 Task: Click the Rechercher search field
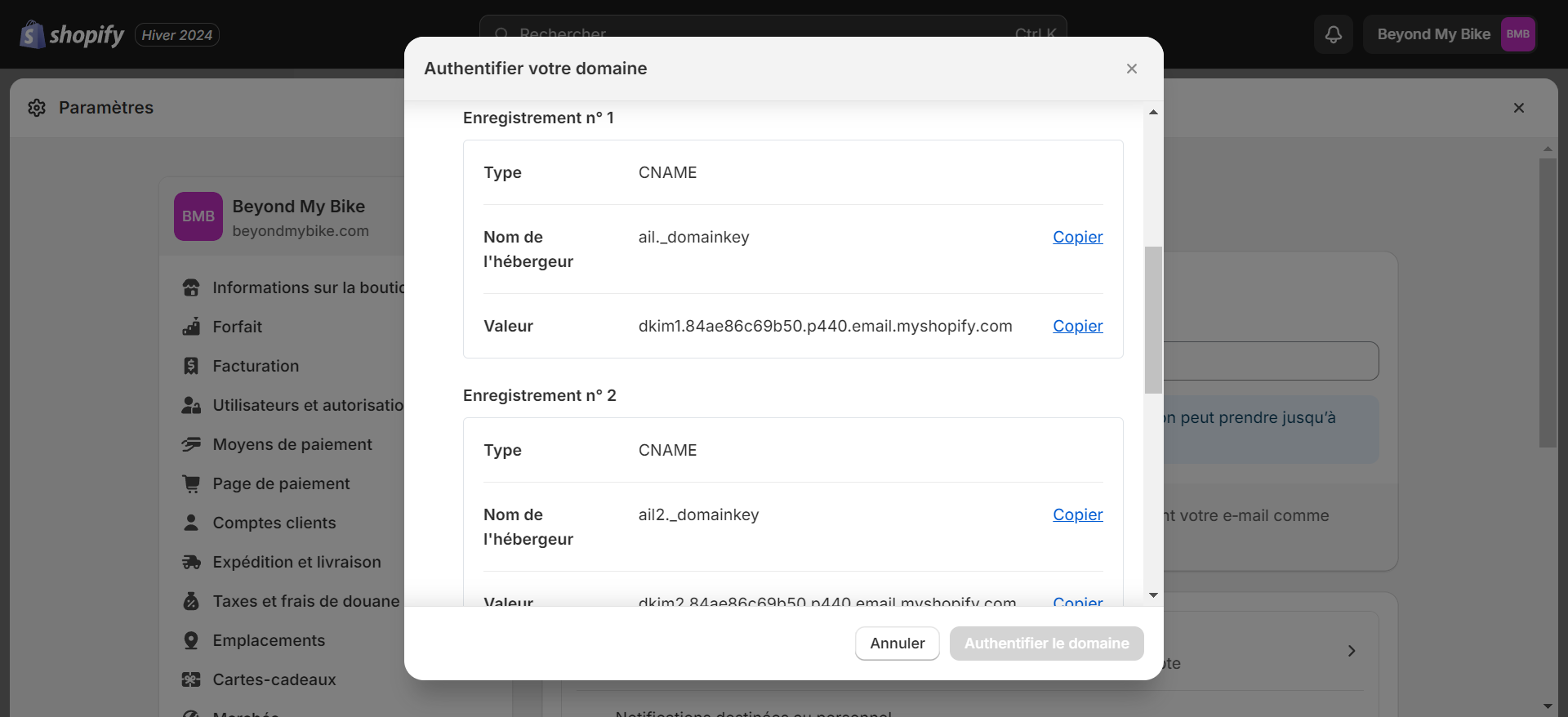pyautogui.click(x=773, y=33)
